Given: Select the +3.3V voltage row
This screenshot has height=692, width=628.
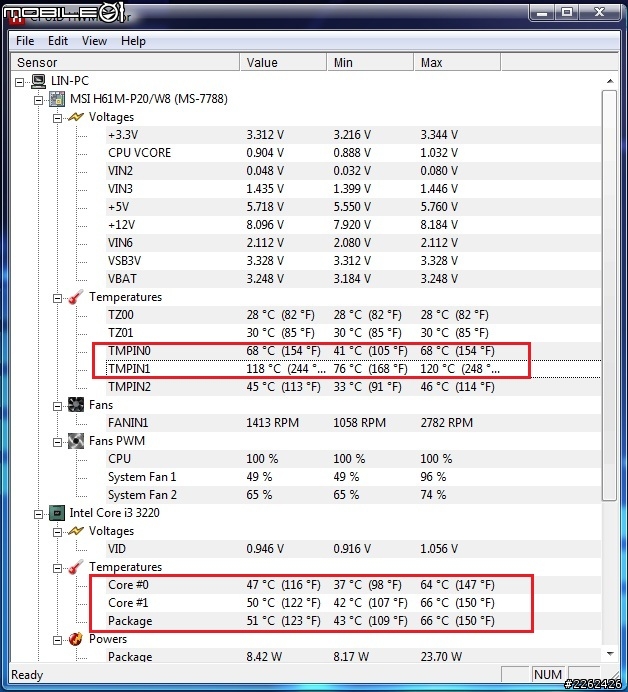Looking at the screenshot, I should coord(353,135).
